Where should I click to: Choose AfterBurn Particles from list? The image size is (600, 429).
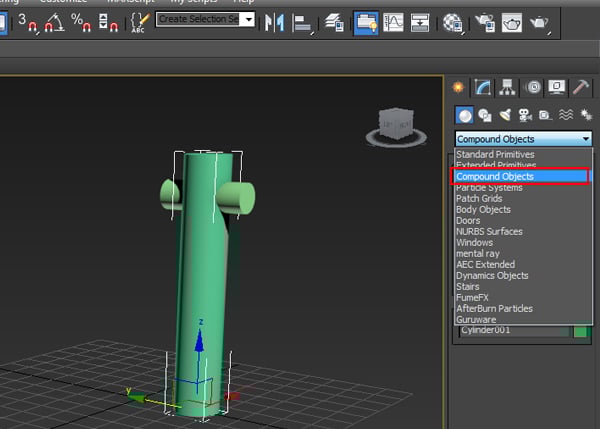(523, 308)
